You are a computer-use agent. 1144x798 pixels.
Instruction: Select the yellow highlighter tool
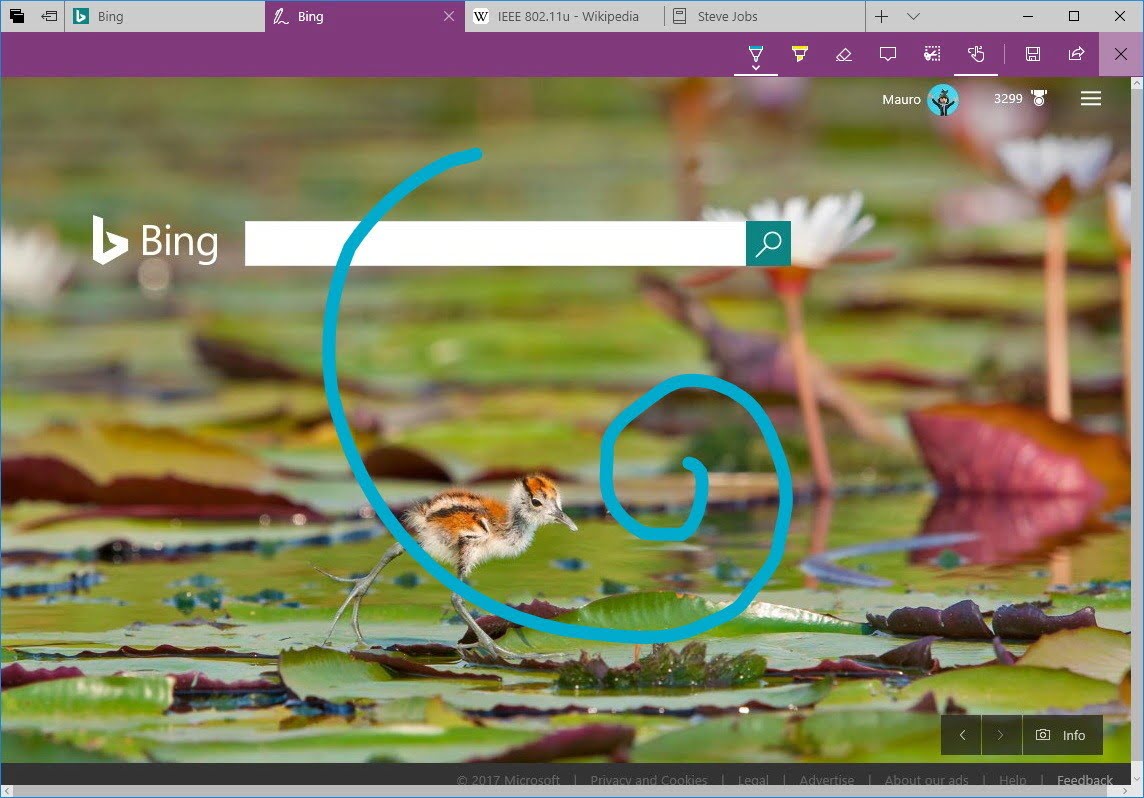coord(799,54)
